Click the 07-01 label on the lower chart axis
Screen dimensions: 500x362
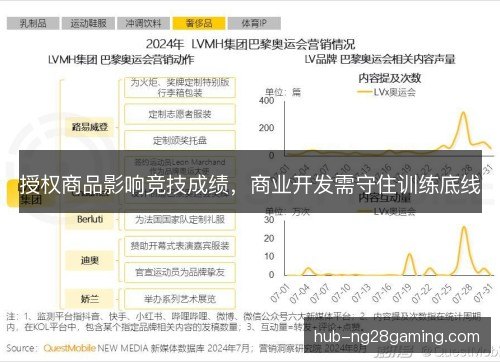click(280, 293)
